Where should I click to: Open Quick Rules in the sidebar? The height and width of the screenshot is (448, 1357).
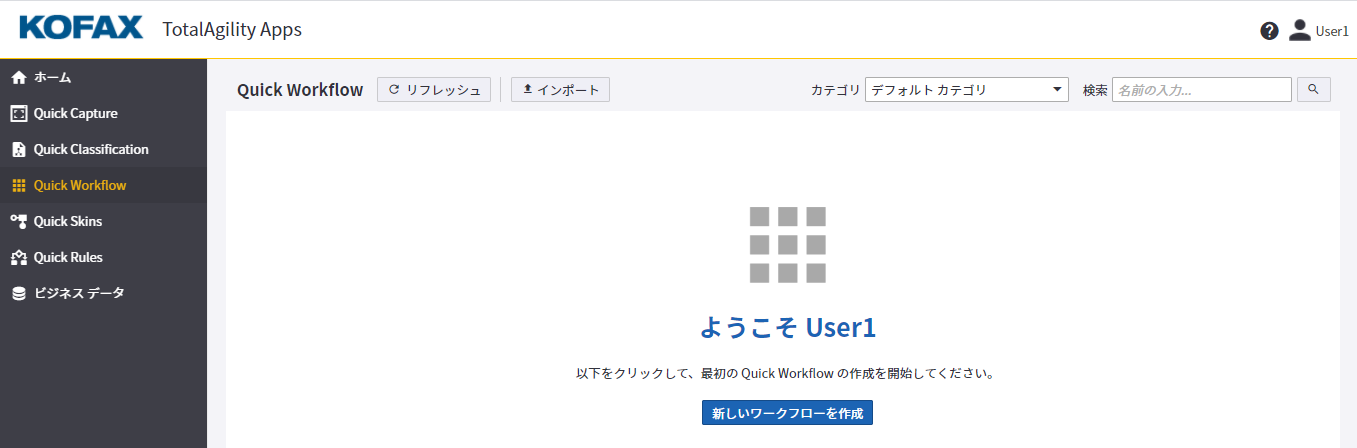103,257
